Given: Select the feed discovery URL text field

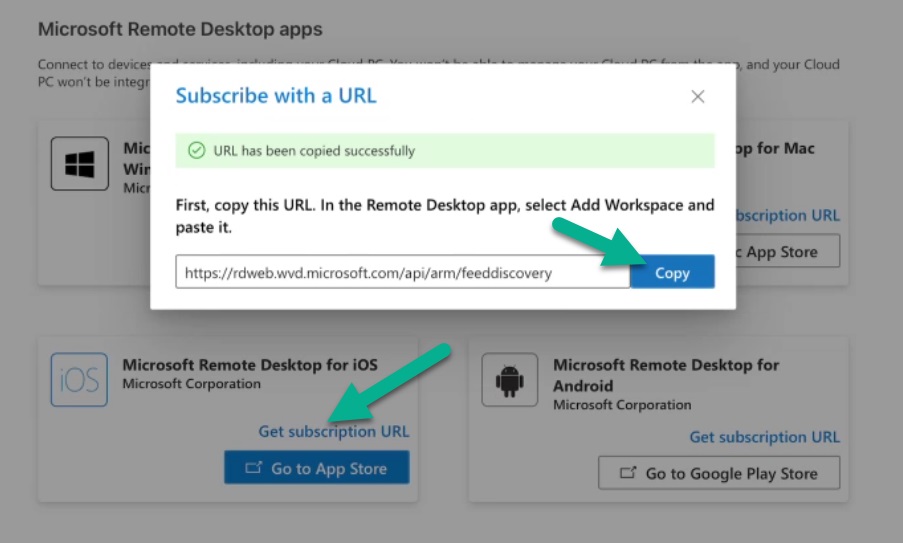Looking at the screenshot, I should (403, 272).
